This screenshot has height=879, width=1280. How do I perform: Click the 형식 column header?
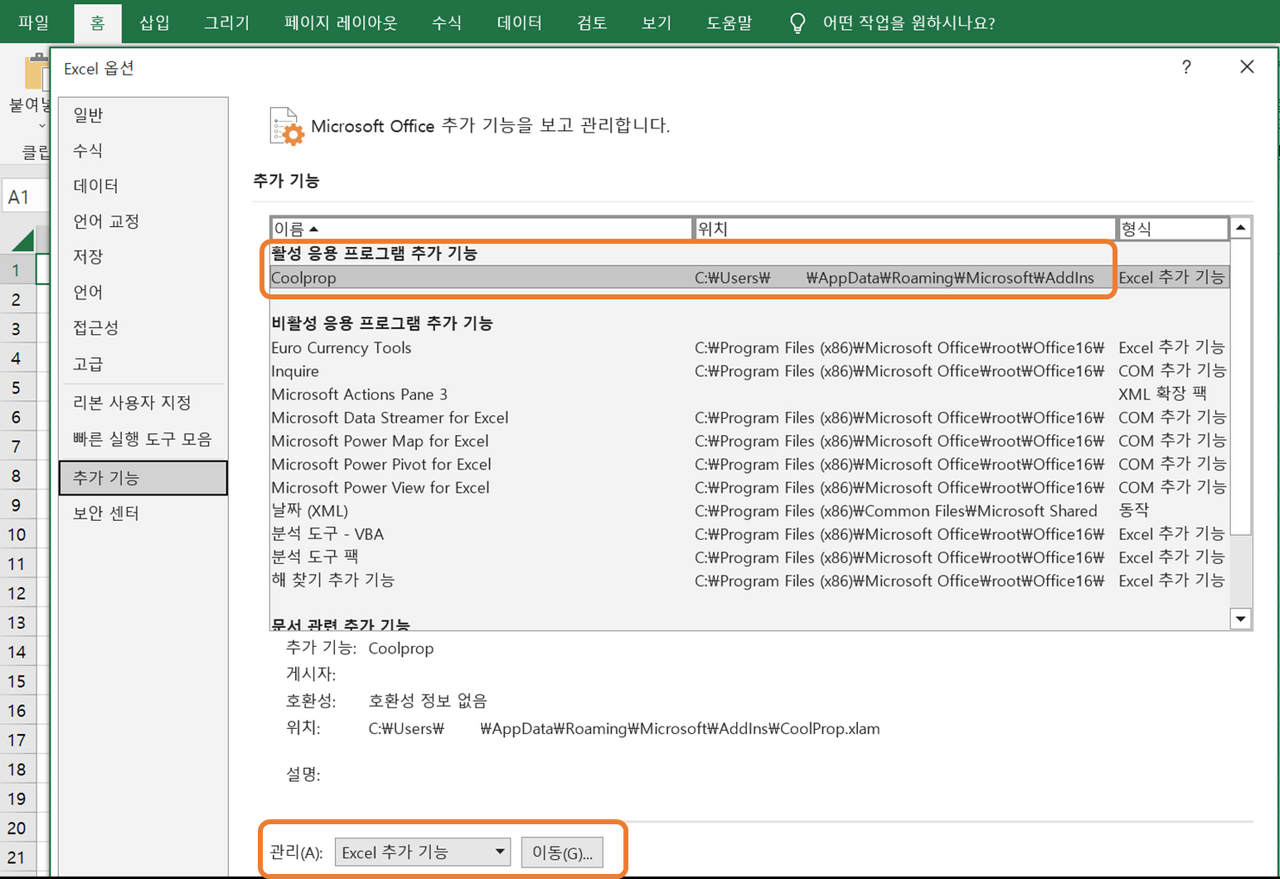point(1173,229)
